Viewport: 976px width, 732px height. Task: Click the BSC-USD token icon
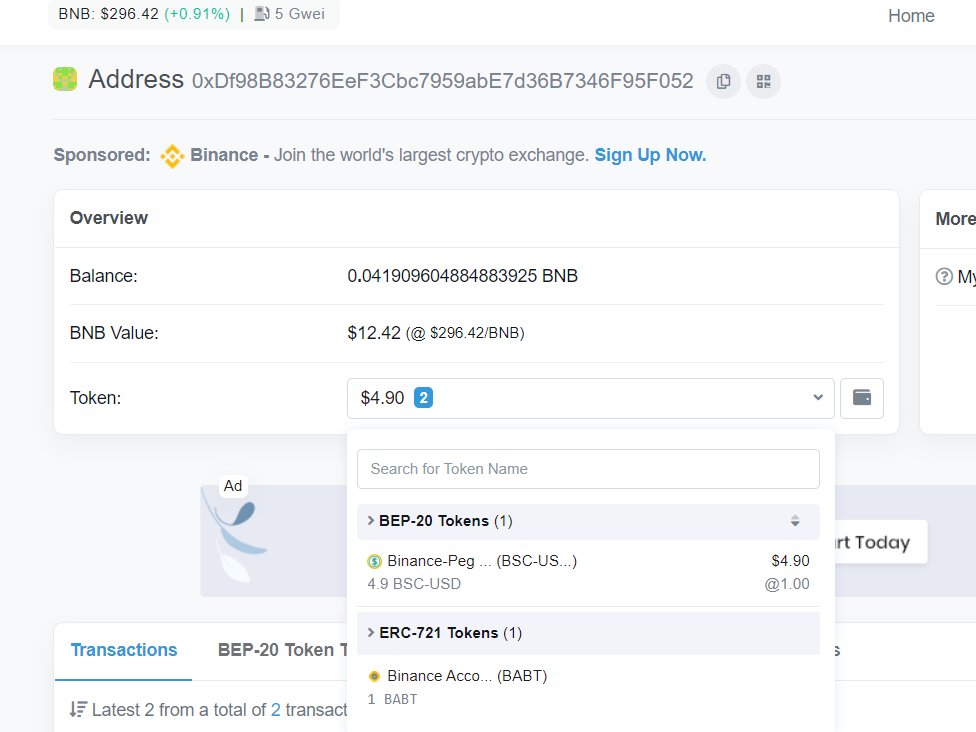coord(374,561)
